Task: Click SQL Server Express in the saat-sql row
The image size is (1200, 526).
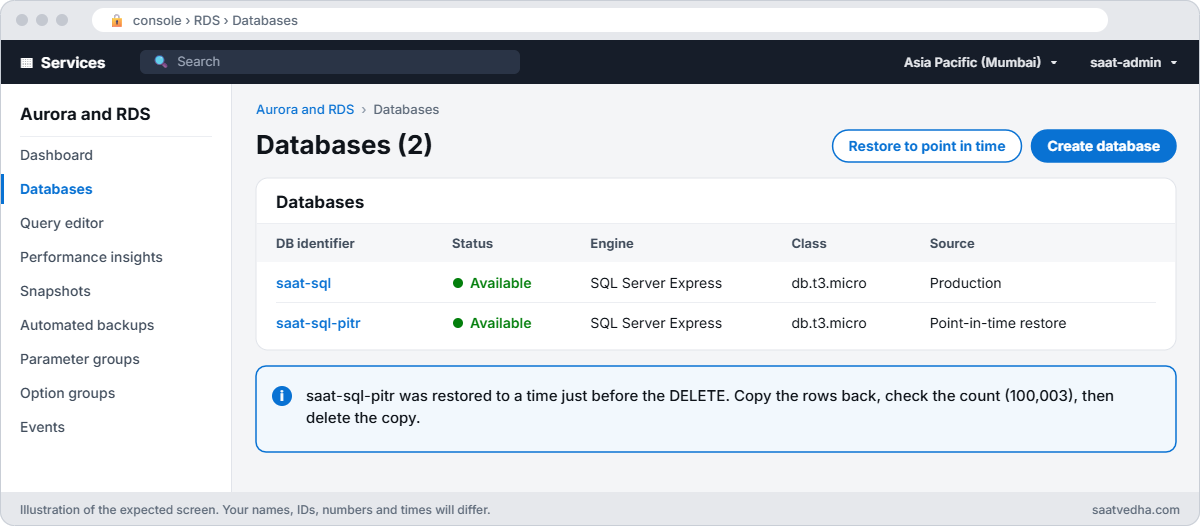Action: (656, 283)
